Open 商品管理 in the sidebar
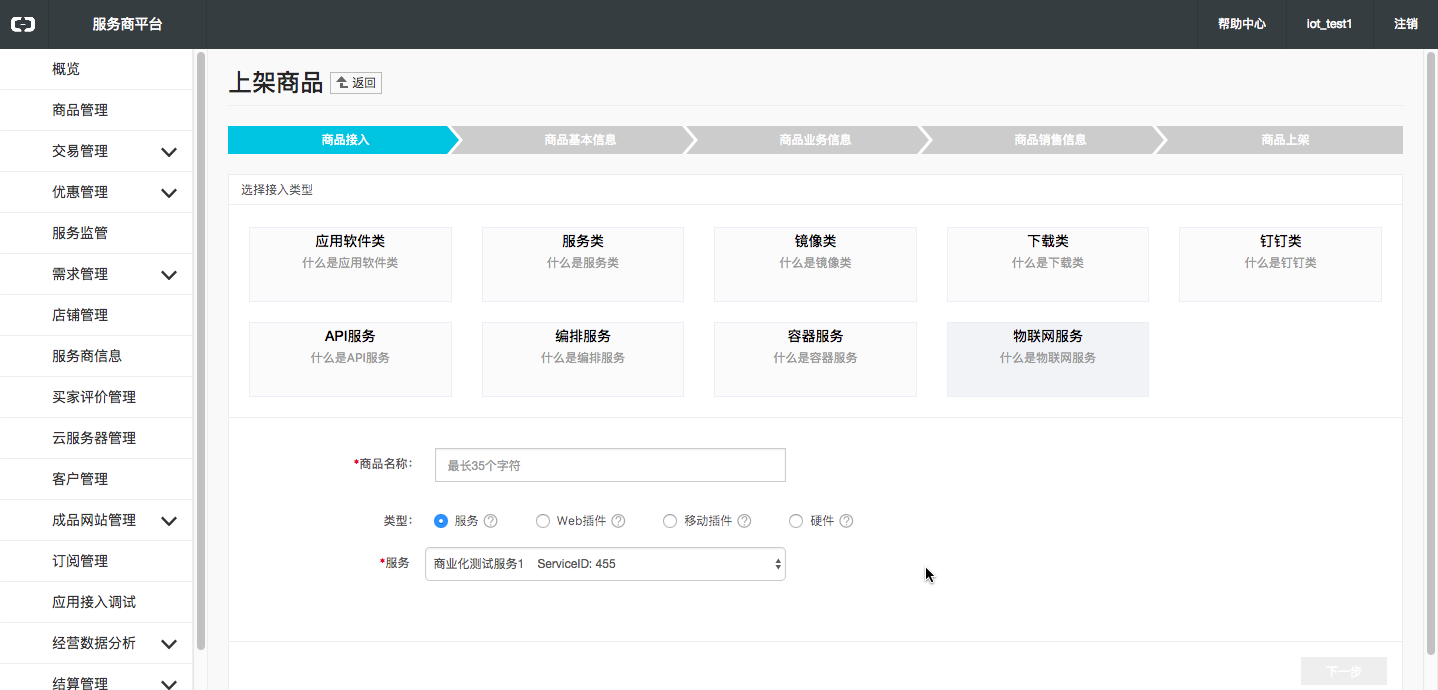 click(80, 110)
